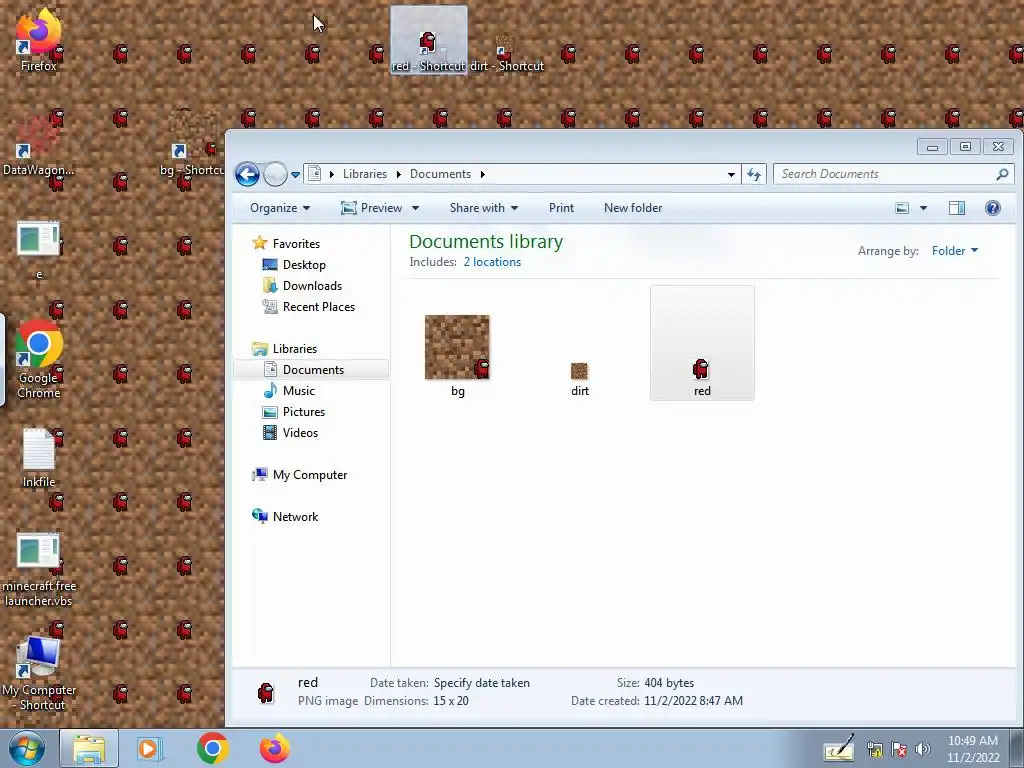Select the desktop file named e
Image resolution: width=1024 pixels, height=768 pixels.
point(39,249)
